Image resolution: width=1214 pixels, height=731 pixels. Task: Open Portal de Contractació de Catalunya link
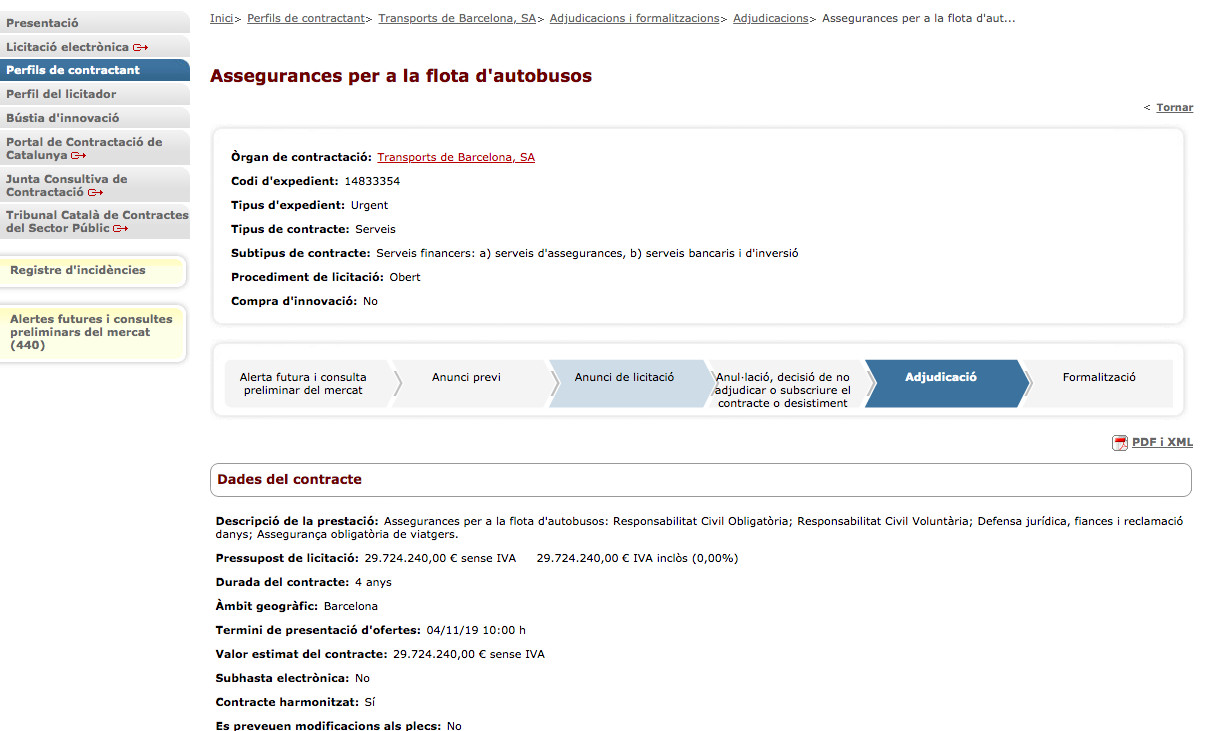pyautogui.click(x=84, y=149)
